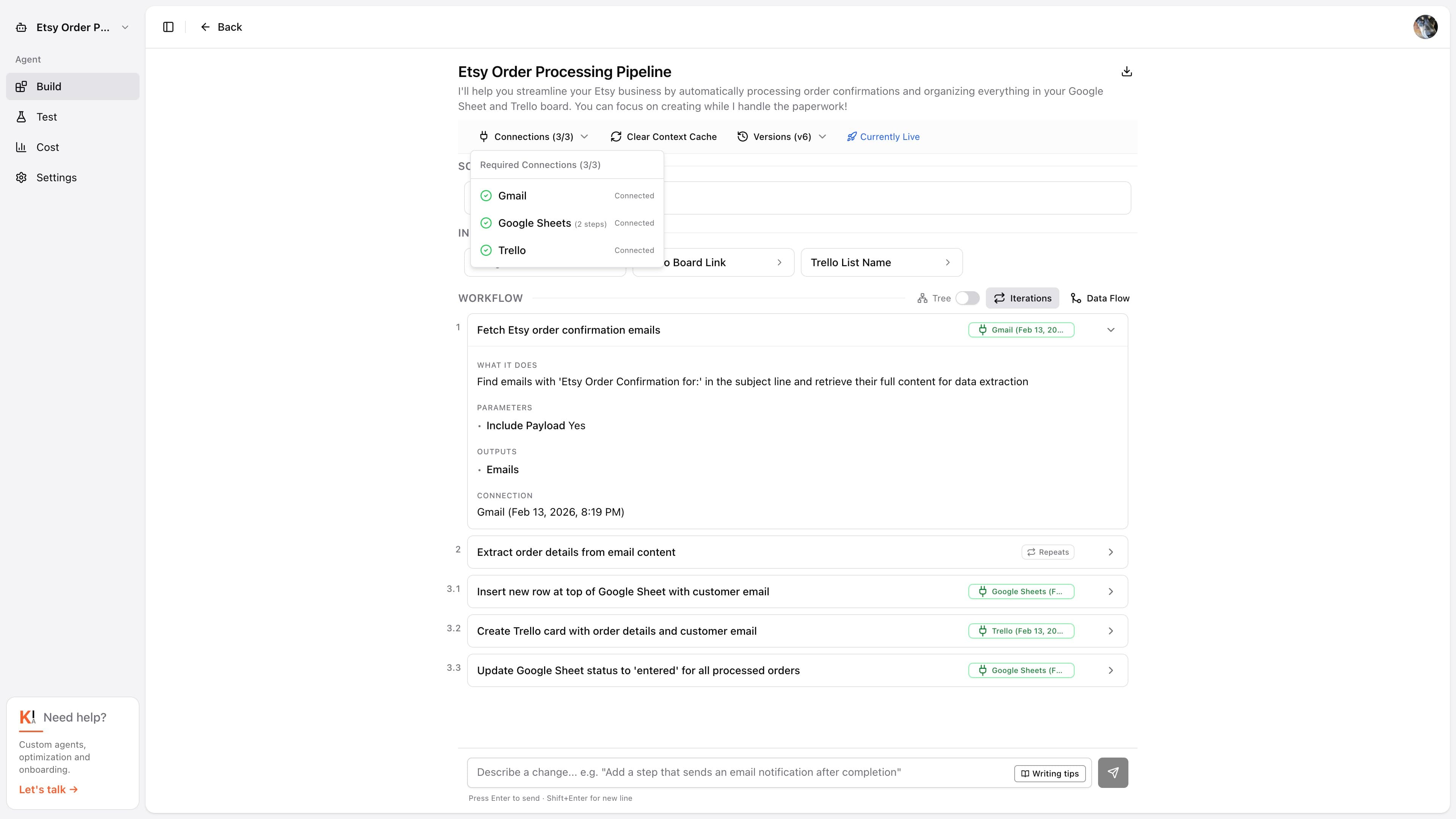Collapse step 1 with its chevron
1456x819 pixels.
pos(1111,329)
